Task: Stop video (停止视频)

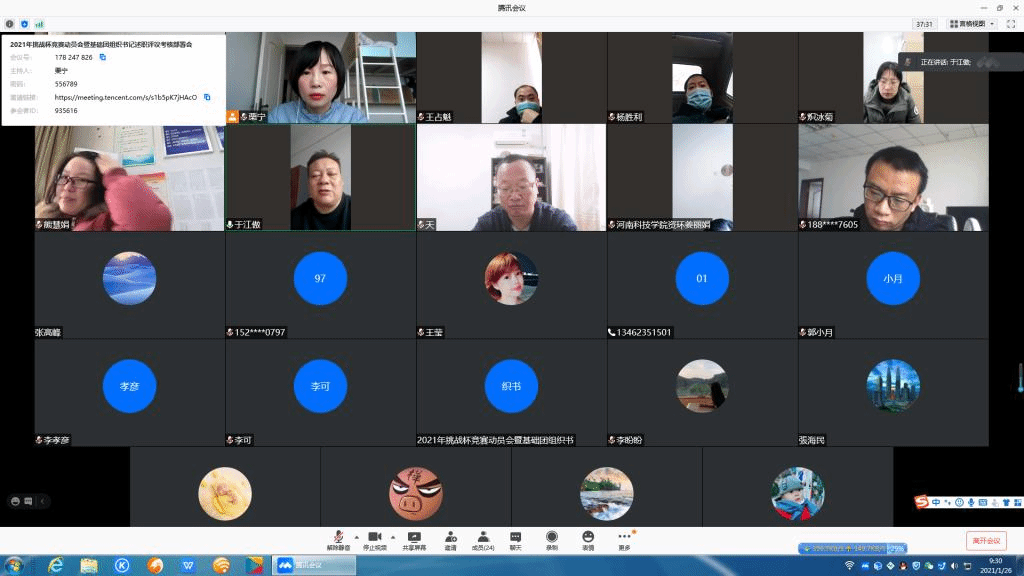Action: point(375,540)
